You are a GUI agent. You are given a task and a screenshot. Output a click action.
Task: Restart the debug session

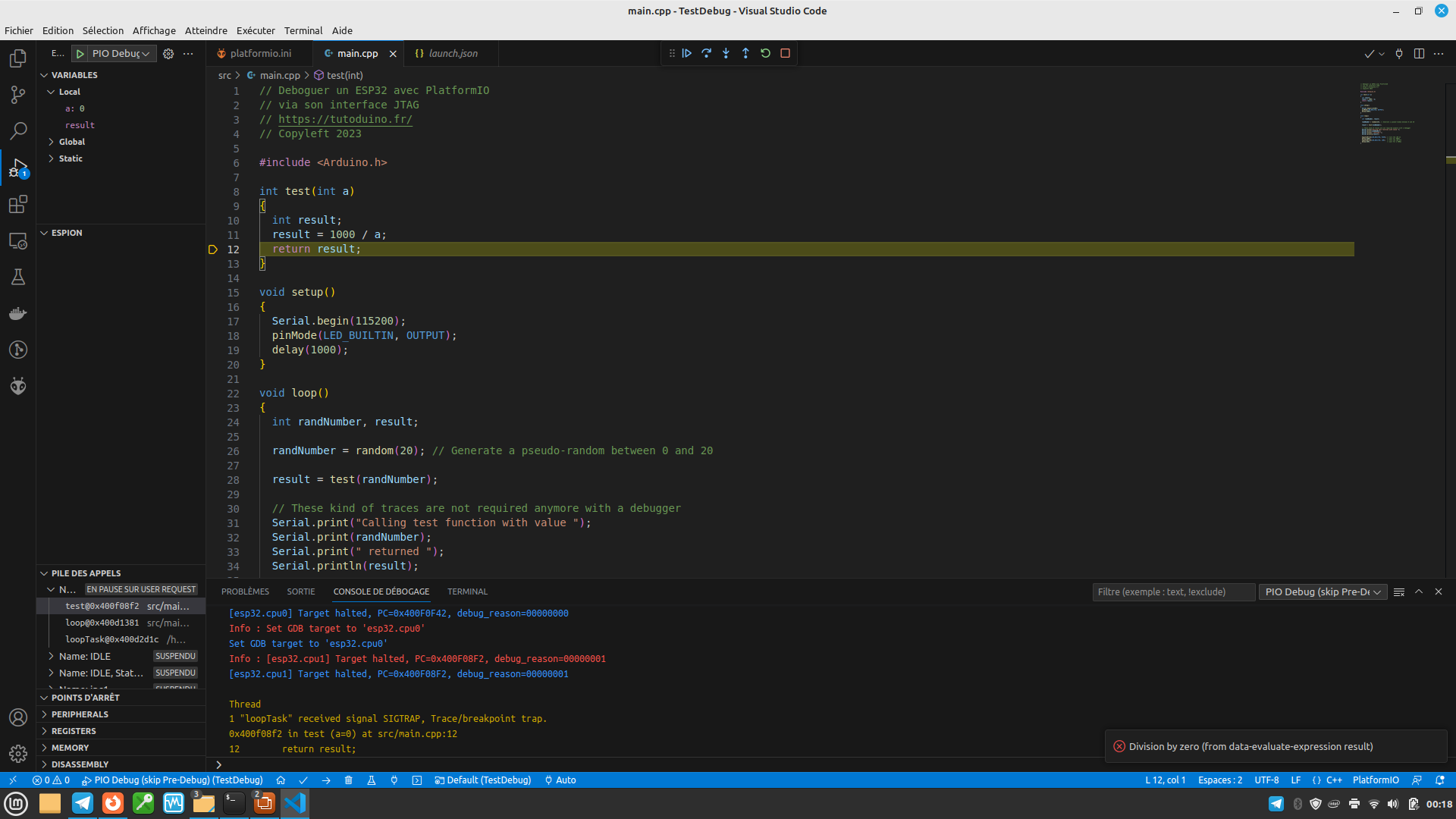[766, 53]
